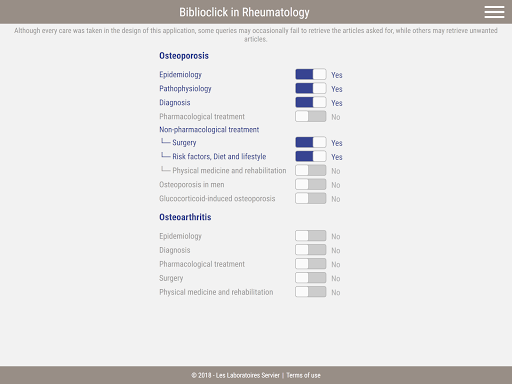Click the Osteoarthritis section heading
Viewport: 512px width, 384px height.
(x=185, y=217)
